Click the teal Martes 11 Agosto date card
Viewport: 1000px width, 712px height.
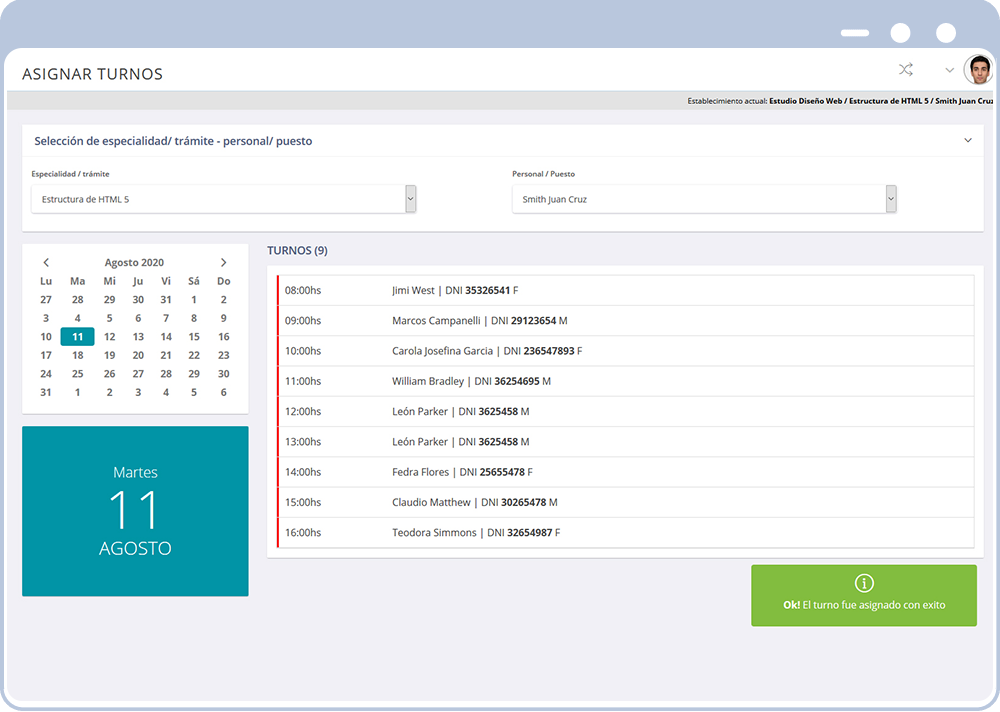coord(135,511)
